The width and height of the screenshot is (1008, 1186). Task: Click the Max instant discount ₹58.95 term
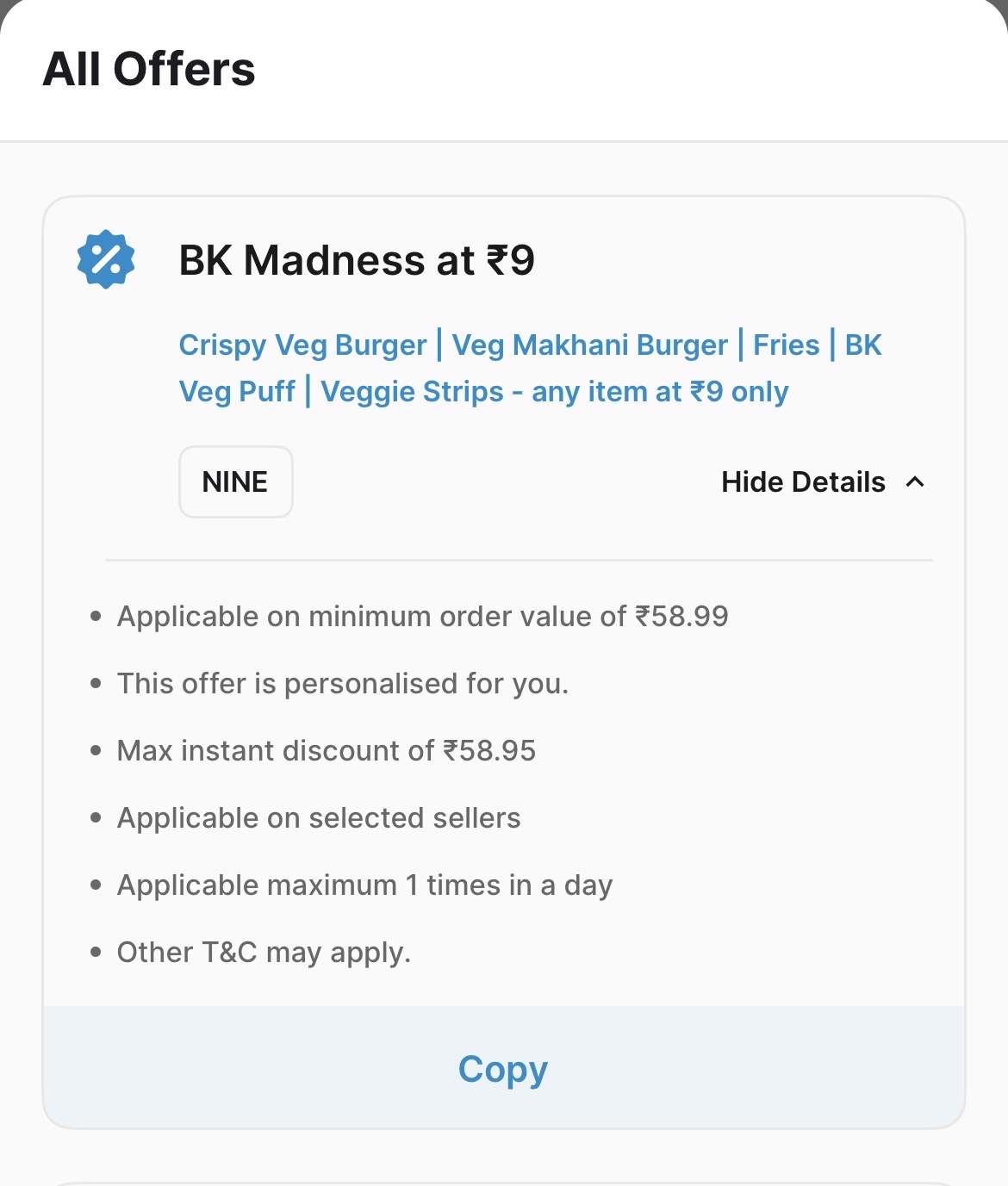point(326,751)
